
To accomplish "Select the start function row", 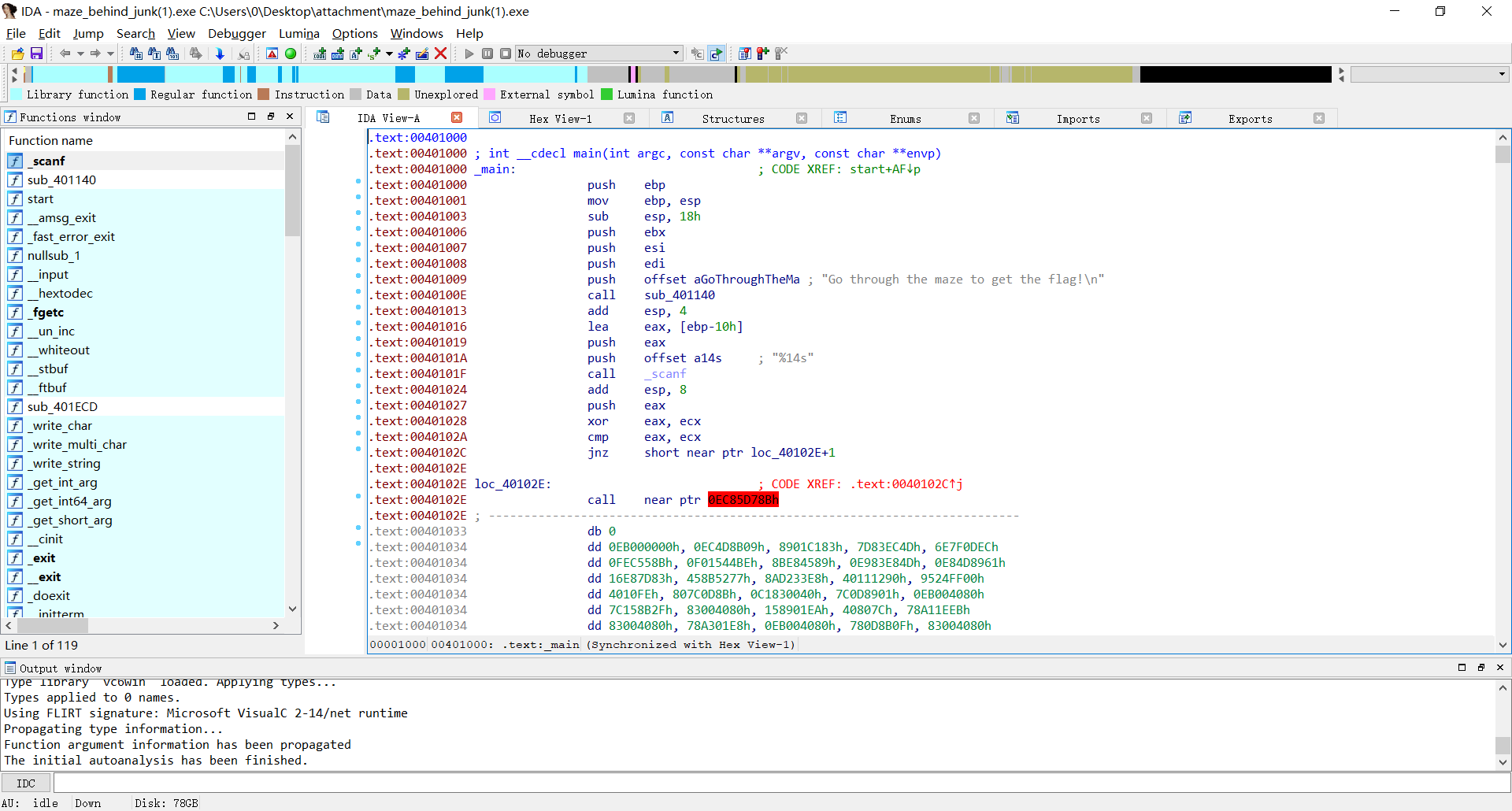I will pos(145,198).
